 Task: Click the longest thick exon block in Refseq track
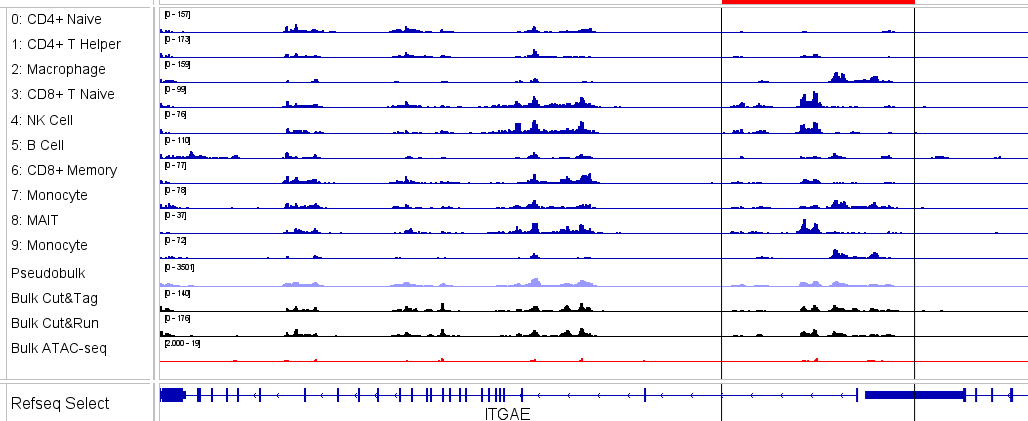tap(913, 395)
